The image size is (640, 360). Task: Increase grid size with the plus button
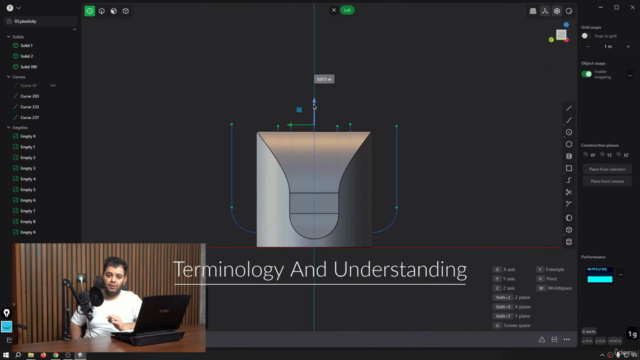[x=628, y=47]
